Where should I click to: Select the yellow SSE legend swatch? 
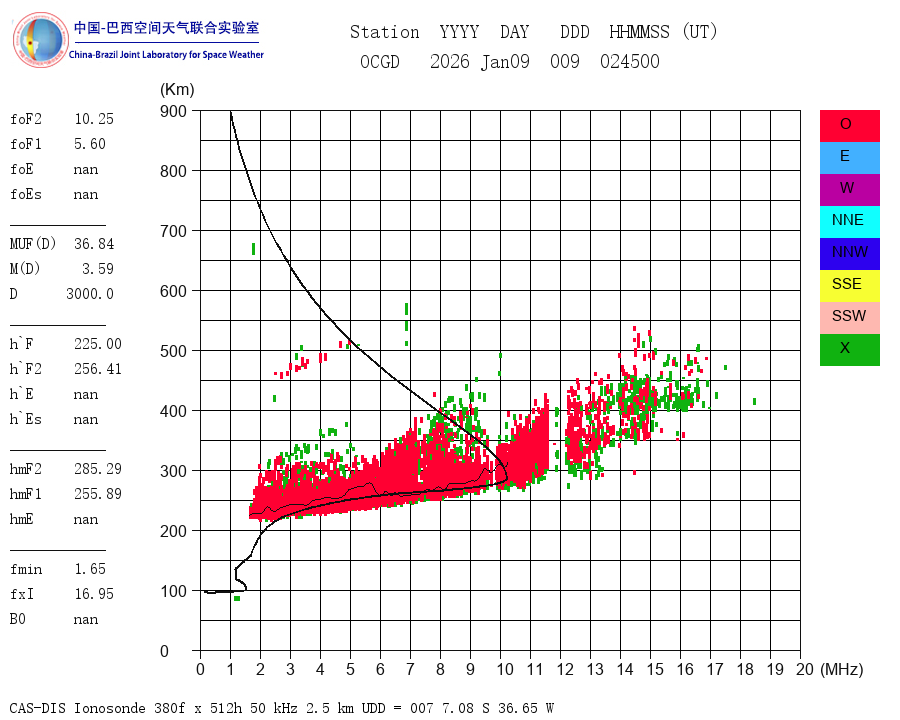[x=849, y=286]
